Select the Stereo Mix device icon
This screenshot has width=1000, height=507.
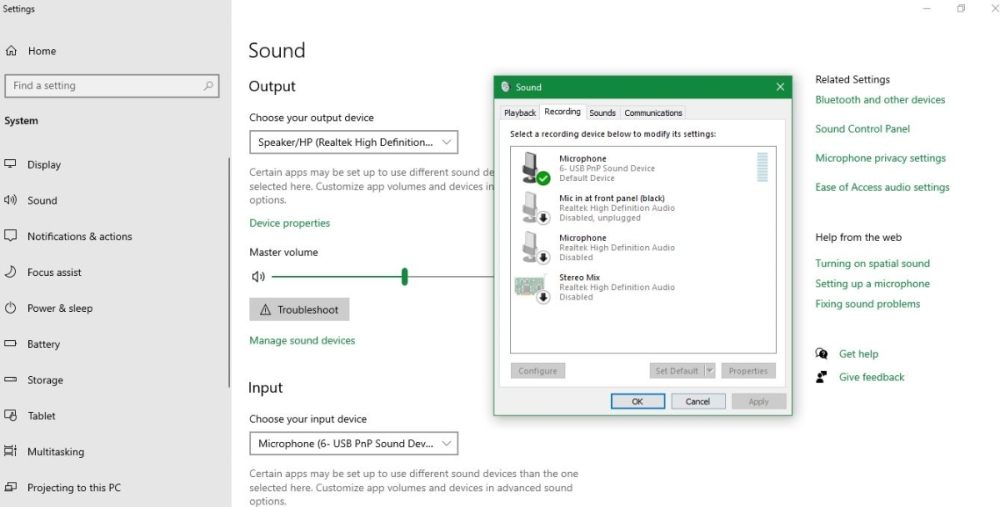(531, 287)
